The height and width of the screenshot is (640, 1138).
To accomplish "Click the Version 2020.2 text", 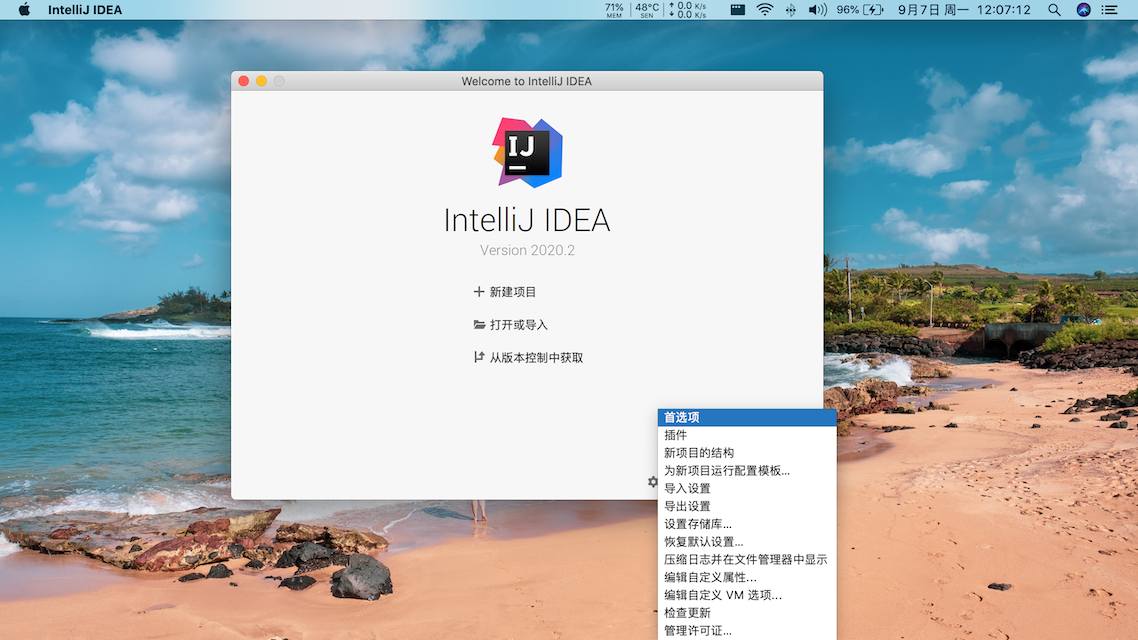I will (x=527, y=250).
